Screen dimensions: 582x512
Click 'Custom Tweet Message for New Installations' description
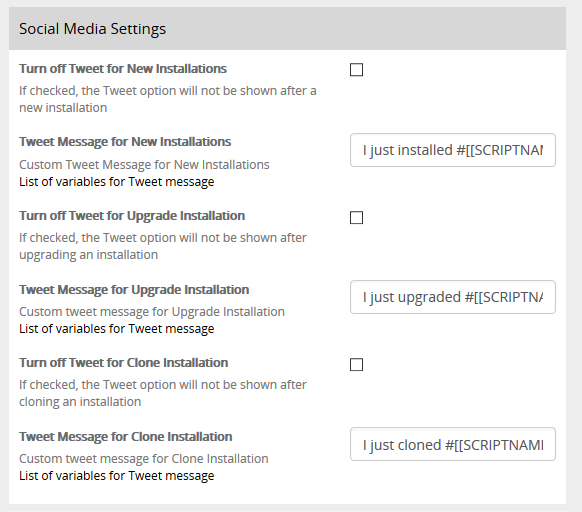(x=144, y=164)
